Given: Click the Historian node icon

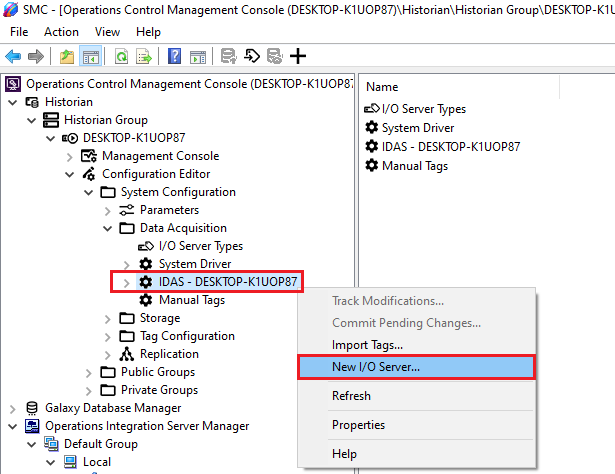Looking at the screenshot, I should coord(32,102).
